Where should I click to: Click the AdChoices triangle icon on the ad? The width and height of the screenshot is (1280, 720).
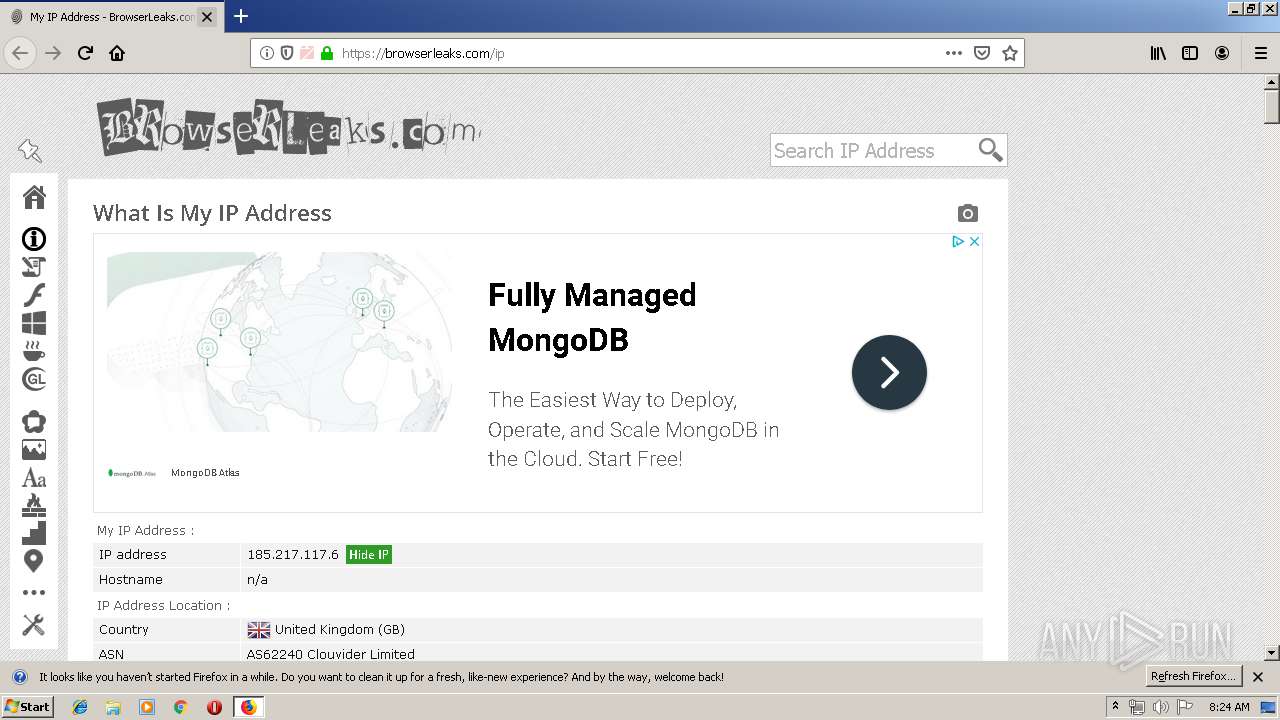[x=957, y=242]
